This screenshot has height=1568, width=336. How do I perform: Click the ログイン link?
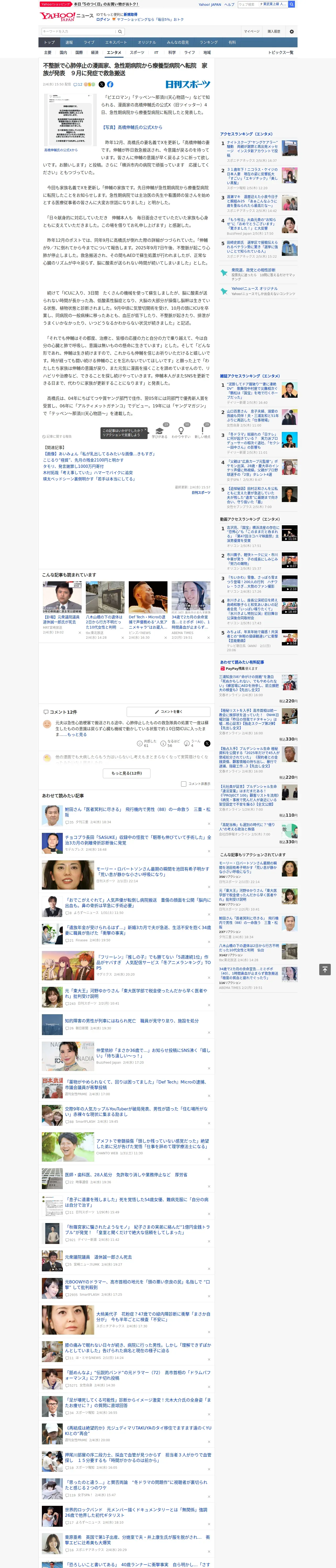103,20
